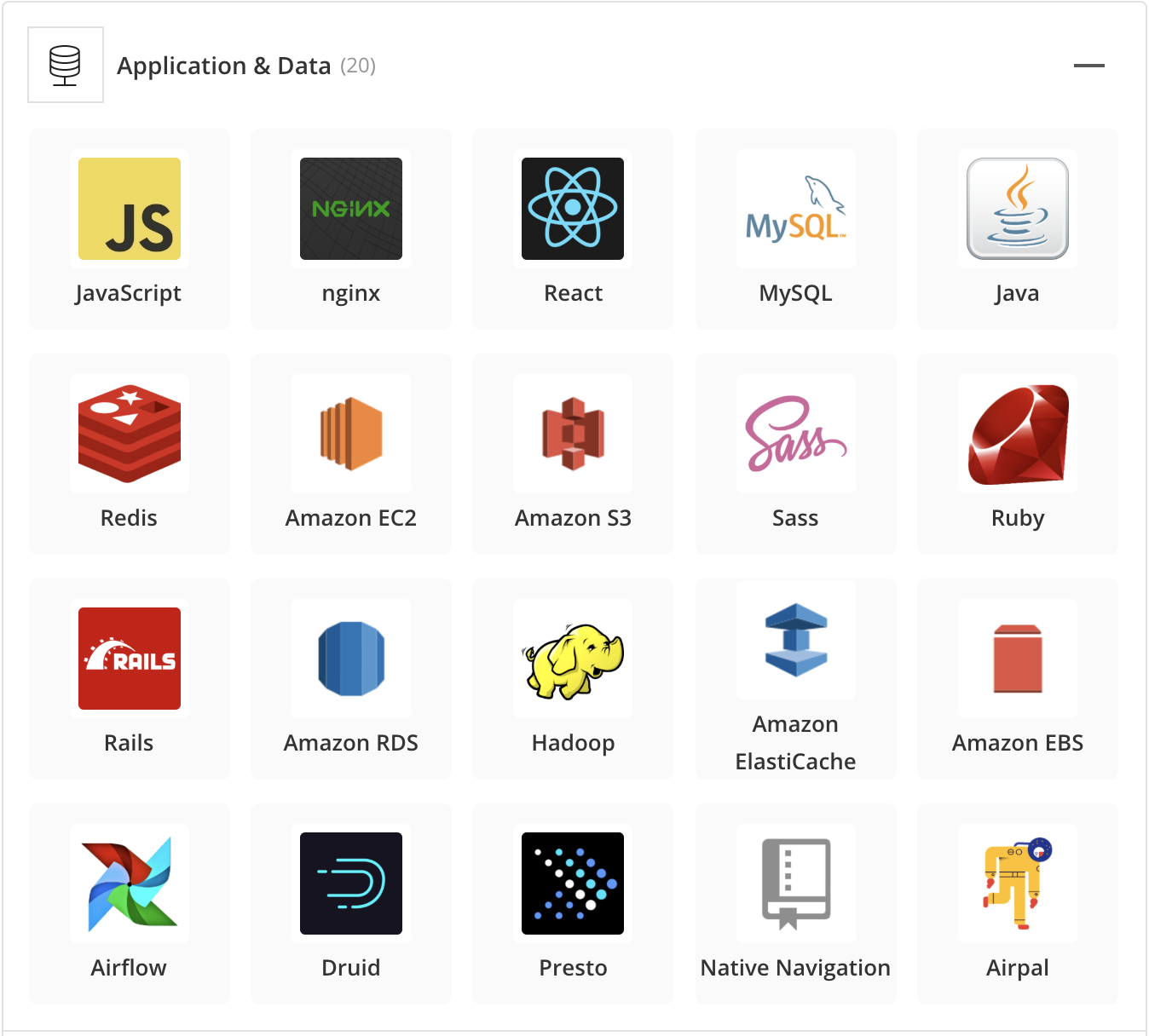
Task: Click the React label
Action: (573, 293)
